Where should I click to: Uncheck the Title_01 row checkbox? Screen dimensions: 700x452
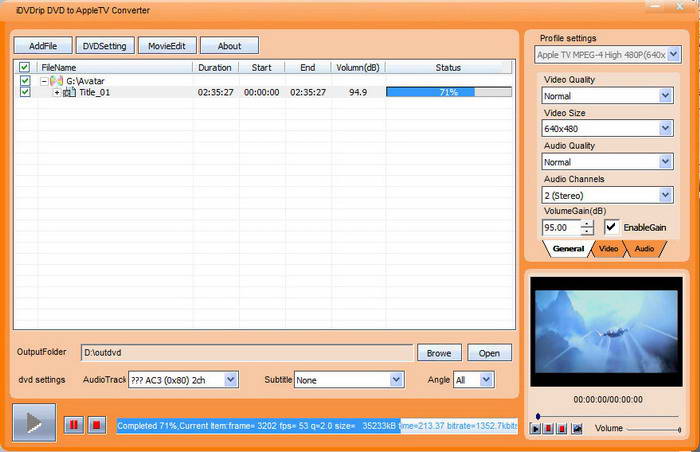25,92
